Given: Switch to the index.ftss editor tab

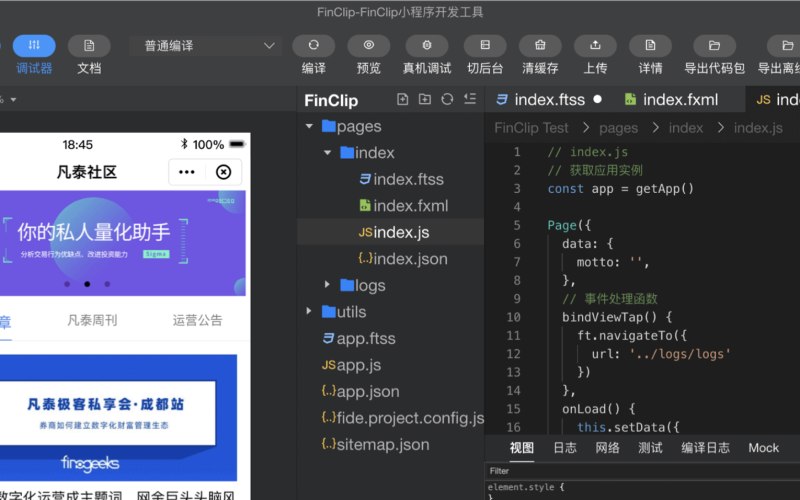Looking at the screenshot, I should tap(548, 99).
